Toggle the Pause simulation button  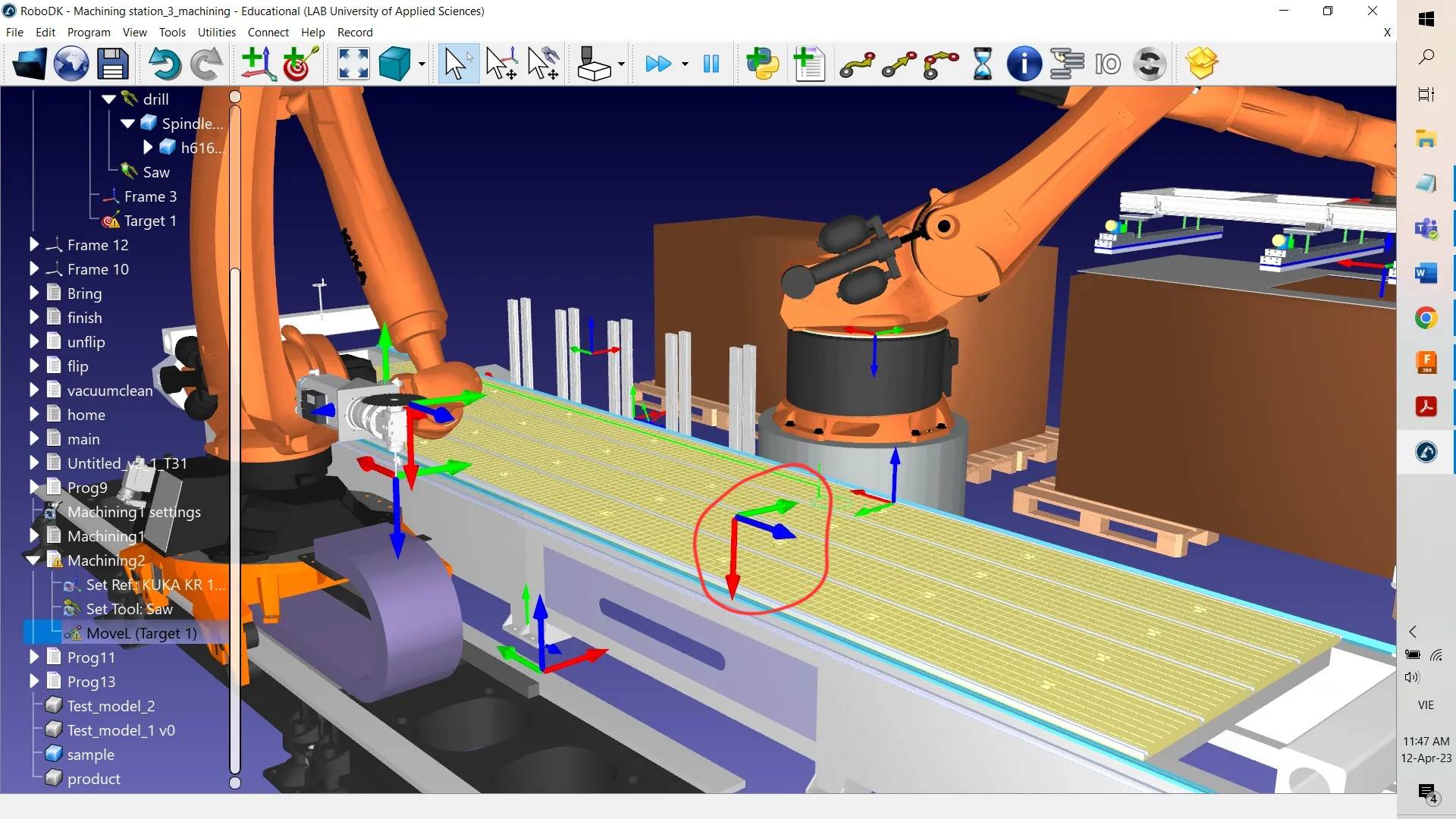click(711, 64)
